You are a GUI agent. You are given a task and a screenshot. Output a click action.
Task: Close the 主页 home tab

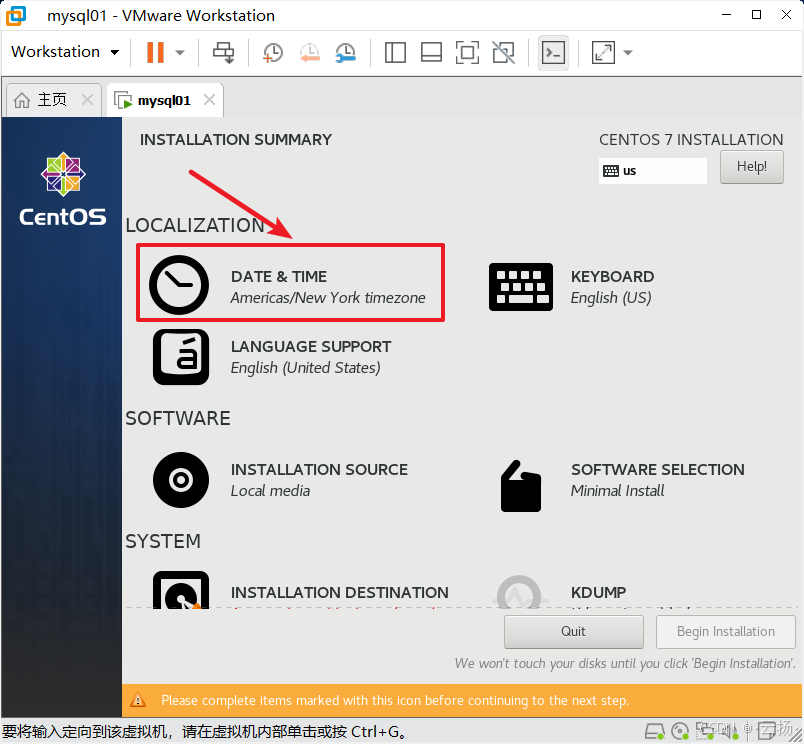[88, 99]
